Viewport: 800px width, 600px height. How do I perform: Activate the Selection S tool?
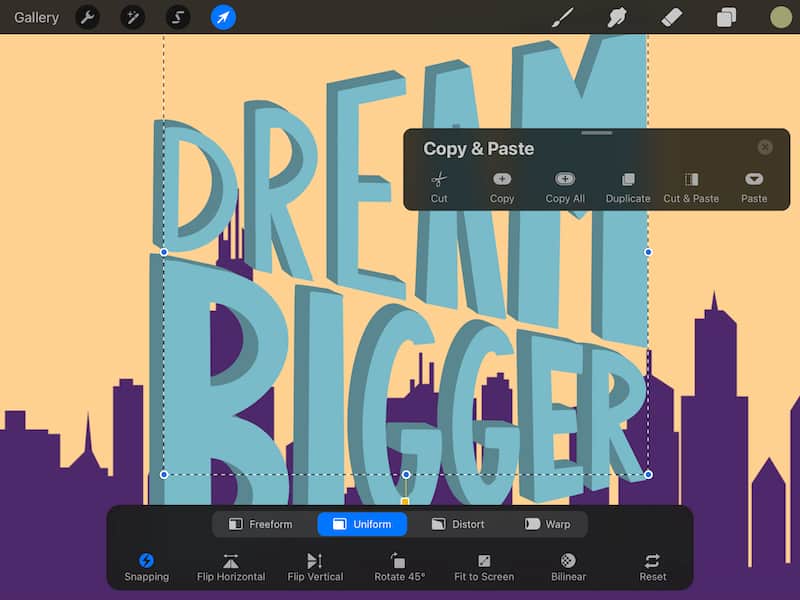[x=178, y=17]
